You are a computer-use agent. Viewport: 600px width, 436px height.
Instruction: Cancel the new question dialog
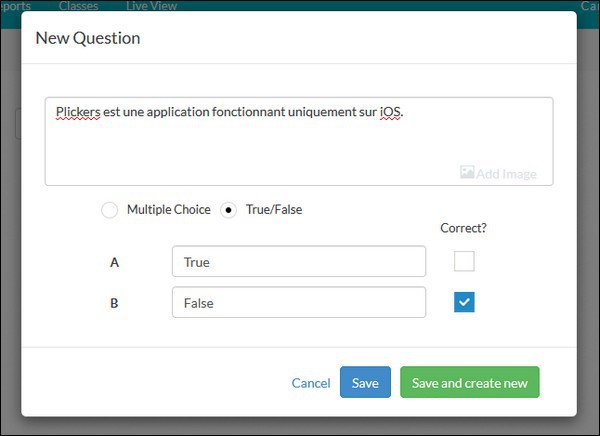(310, 383)
